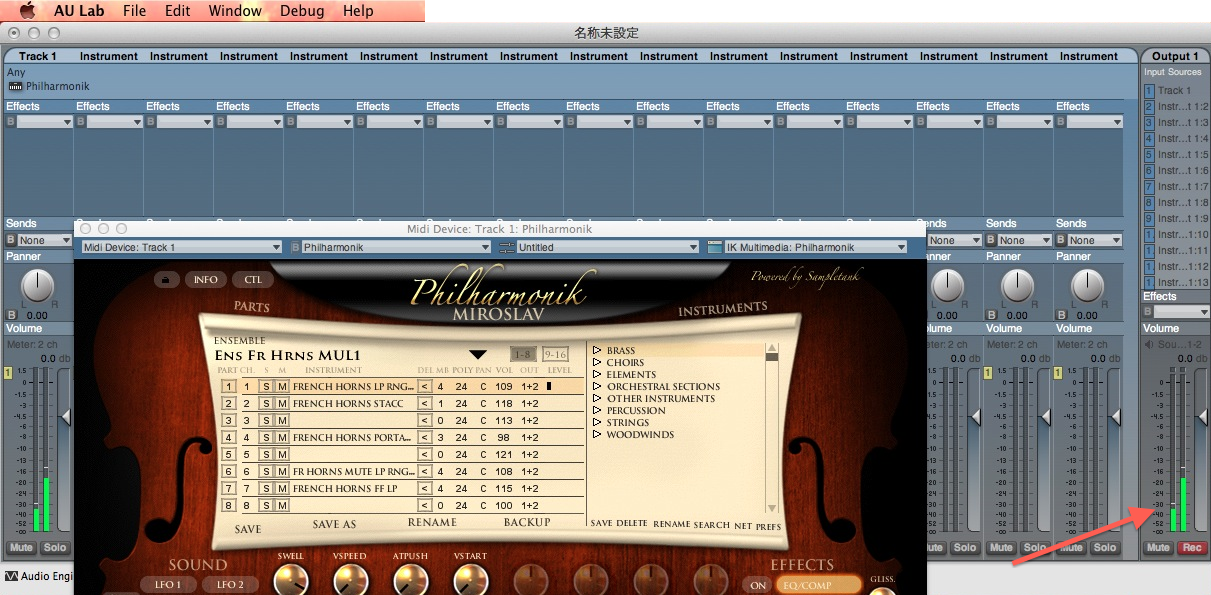Click the Audio Engine status icon
The image size is (1211, 595).
tap(11, 576)
